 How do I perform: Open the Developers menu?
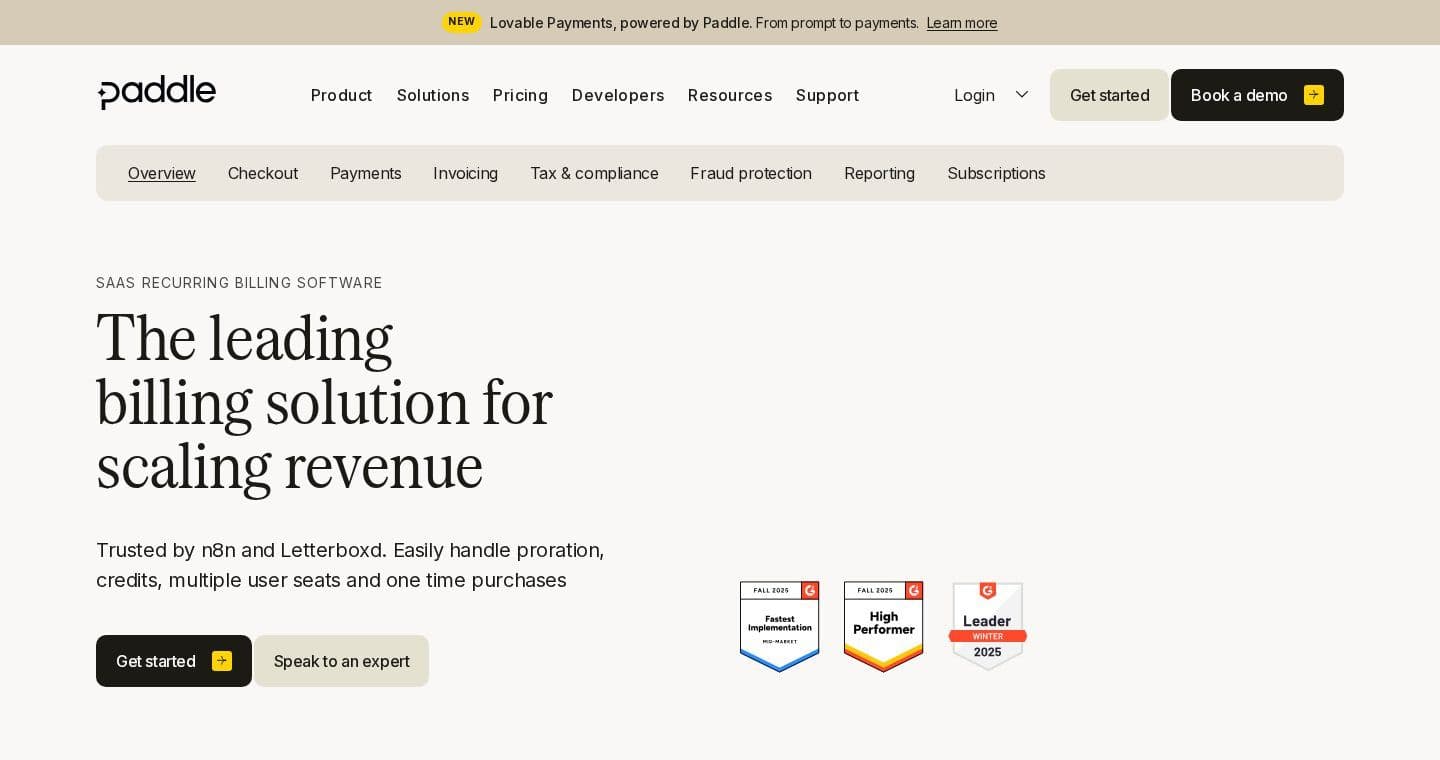pyautogui.click(x=618, y=95)
